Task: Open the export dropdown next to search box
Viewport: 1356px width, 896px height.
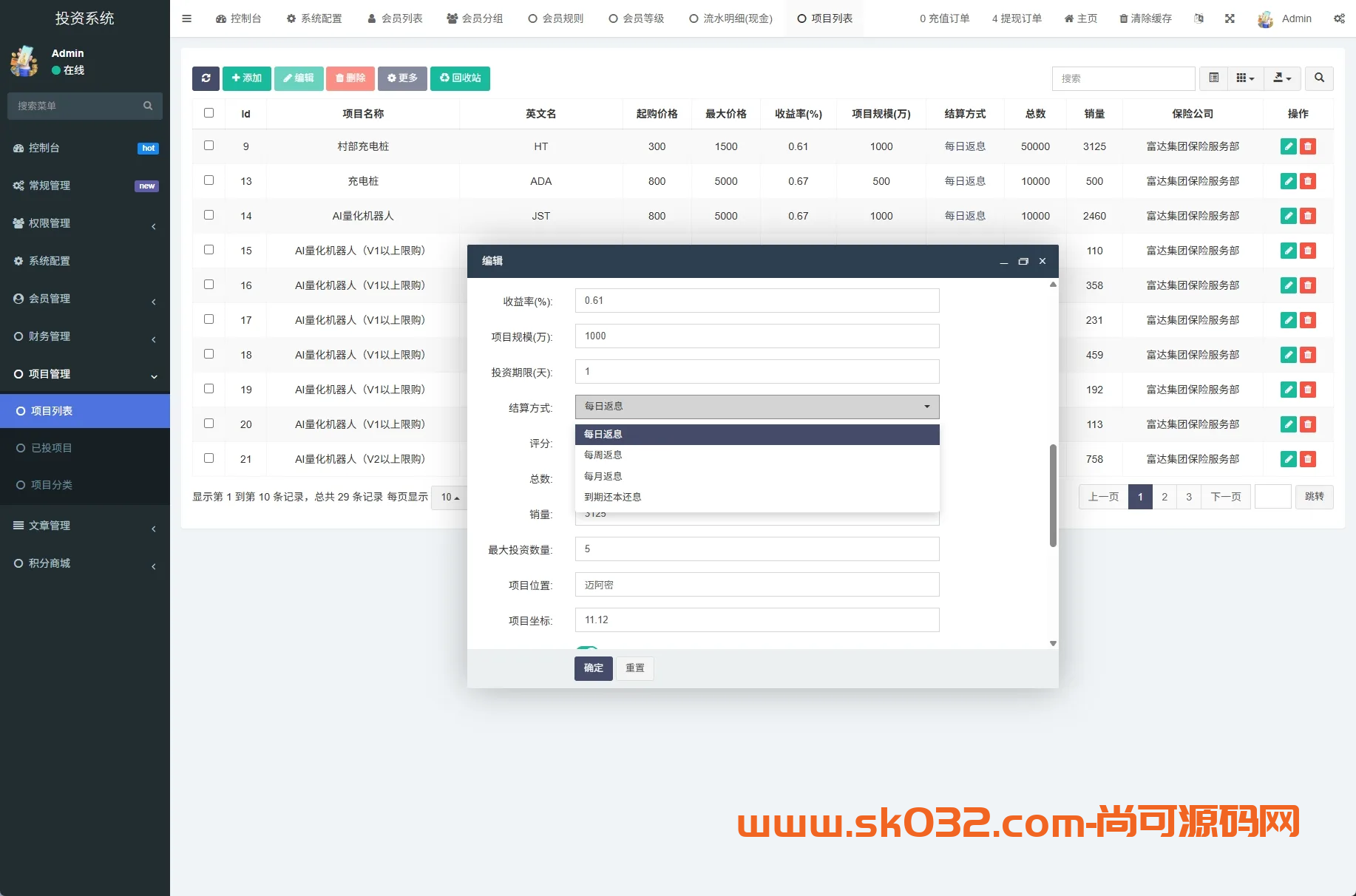Action: [x=1283, y=78]
